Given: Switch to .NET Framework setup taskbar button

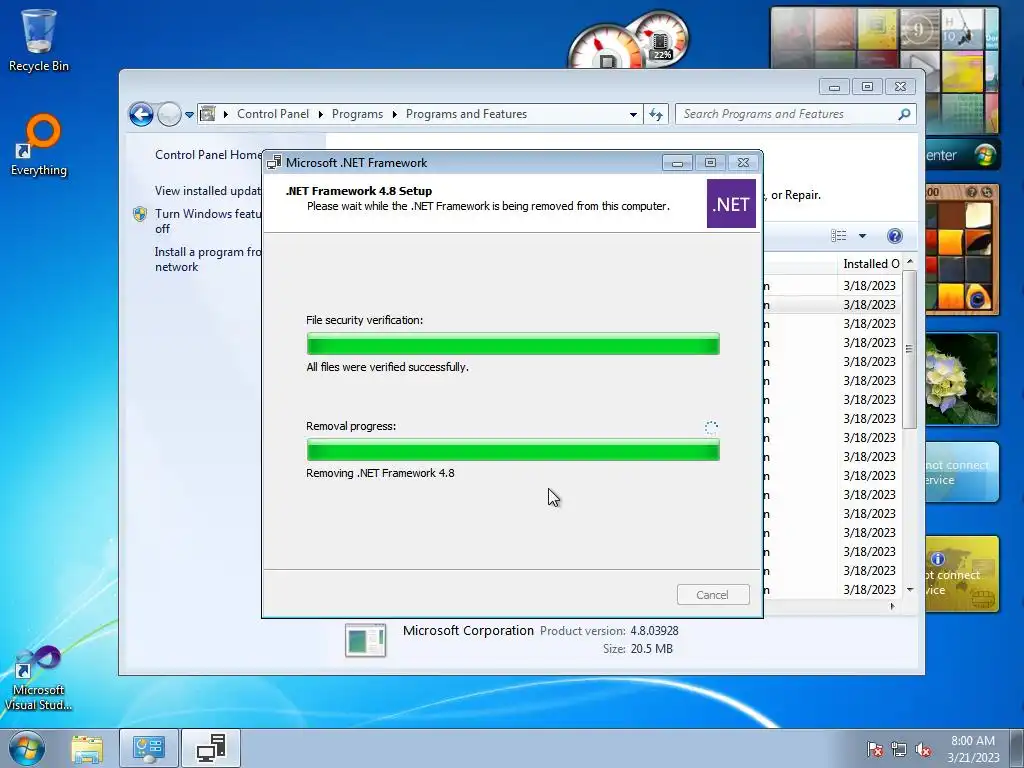Looking at the screenshot, I should tap(211, 748).
